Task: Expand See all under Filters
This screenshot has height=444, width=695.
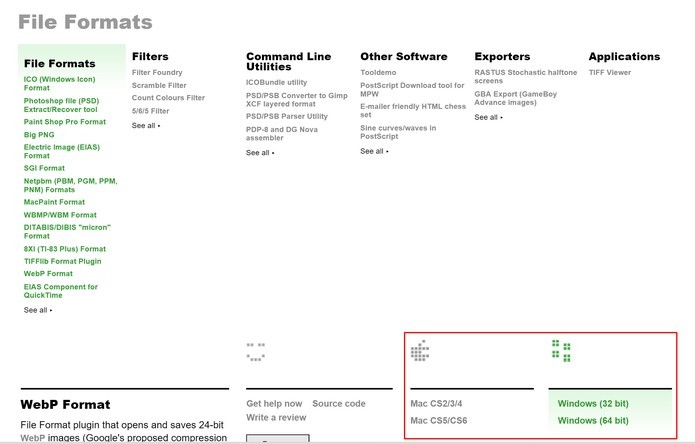Action: pyautogui.click(x=145, y=125)
